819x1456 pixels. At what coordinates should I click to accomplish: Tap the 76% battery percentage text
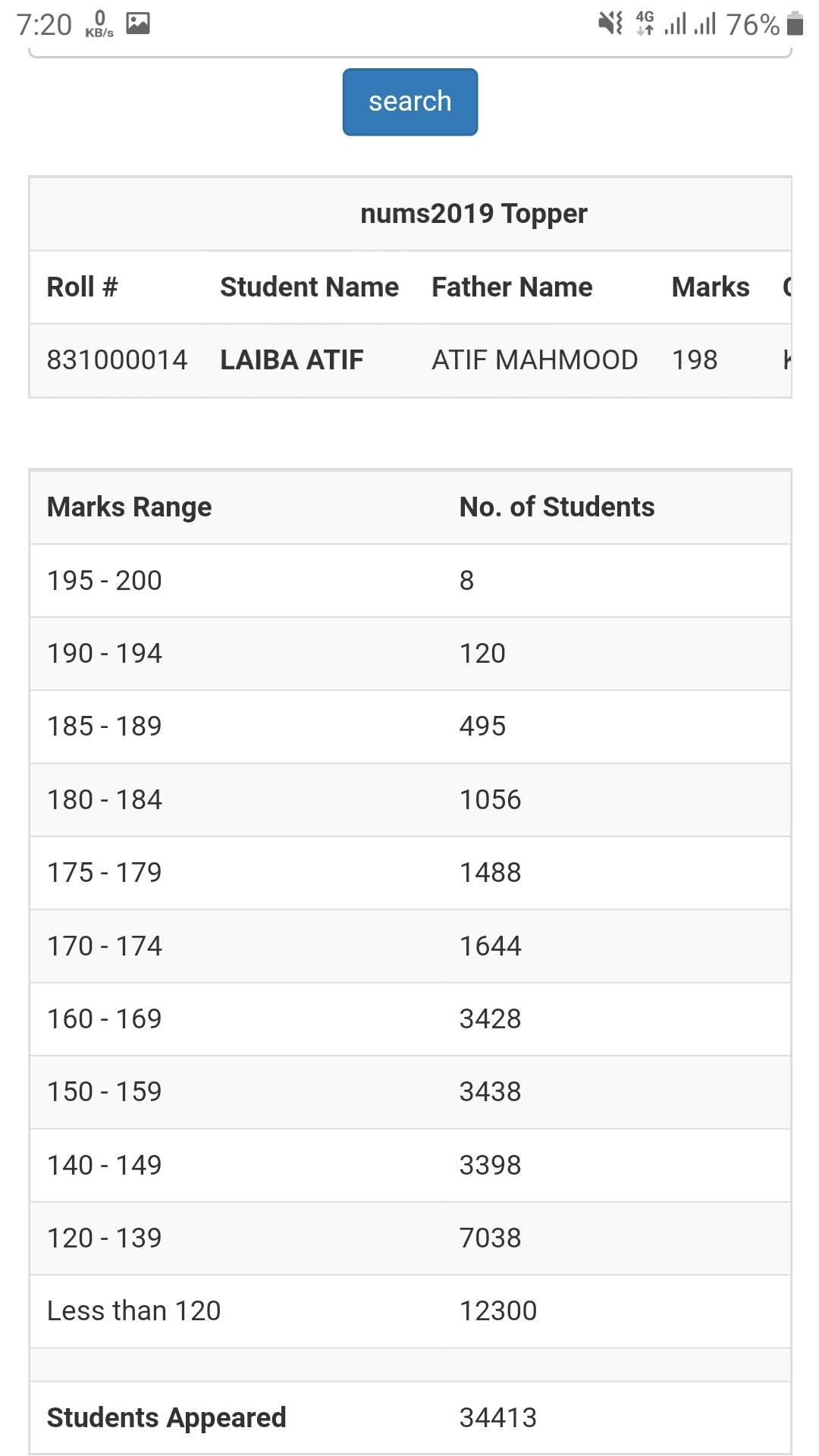pos(752,24)
